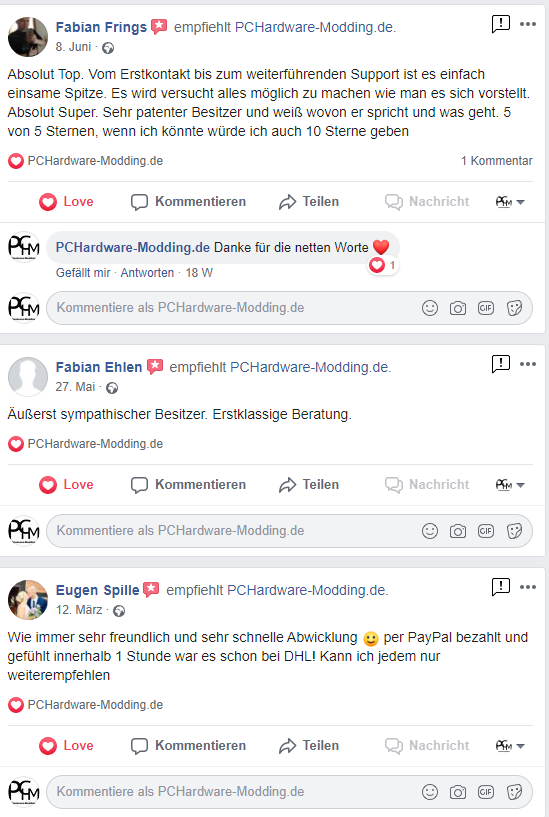549x817 pixels.
Task: Open emoji picker in Fabian Frings comment box
Action: coord(430,308)
